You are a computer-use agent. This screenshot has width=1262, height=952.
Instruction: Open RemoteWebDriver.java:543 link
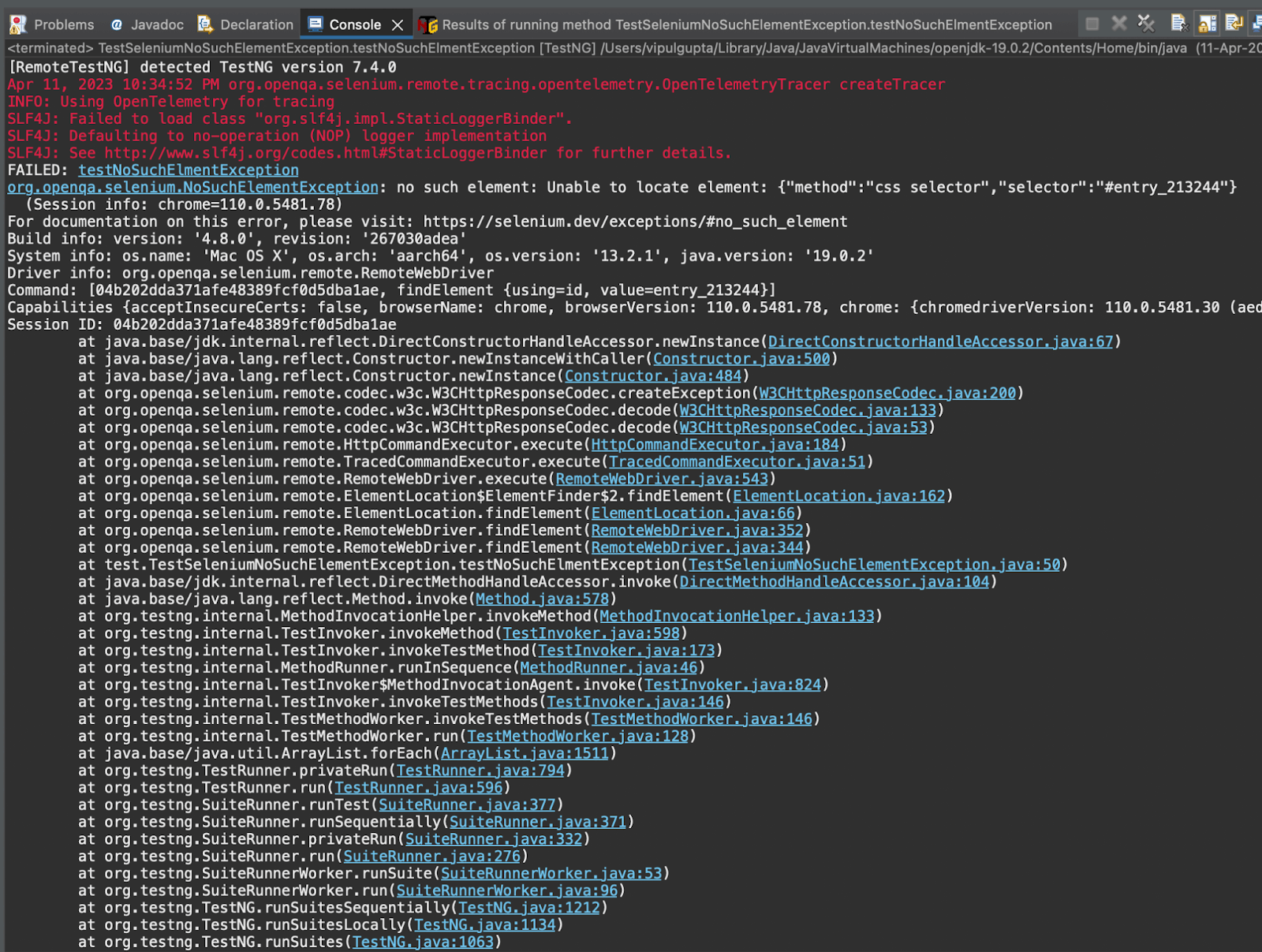click(662, 479)
